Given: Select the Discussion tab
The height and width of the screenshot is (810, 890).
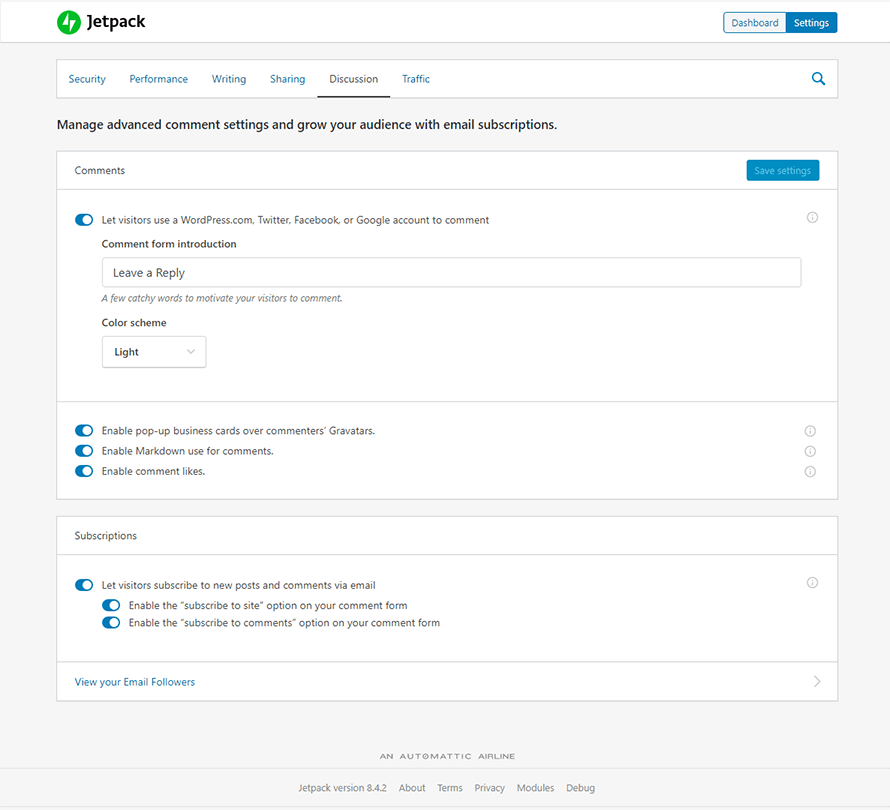Looking at the screenshot, I should [354, 79].
